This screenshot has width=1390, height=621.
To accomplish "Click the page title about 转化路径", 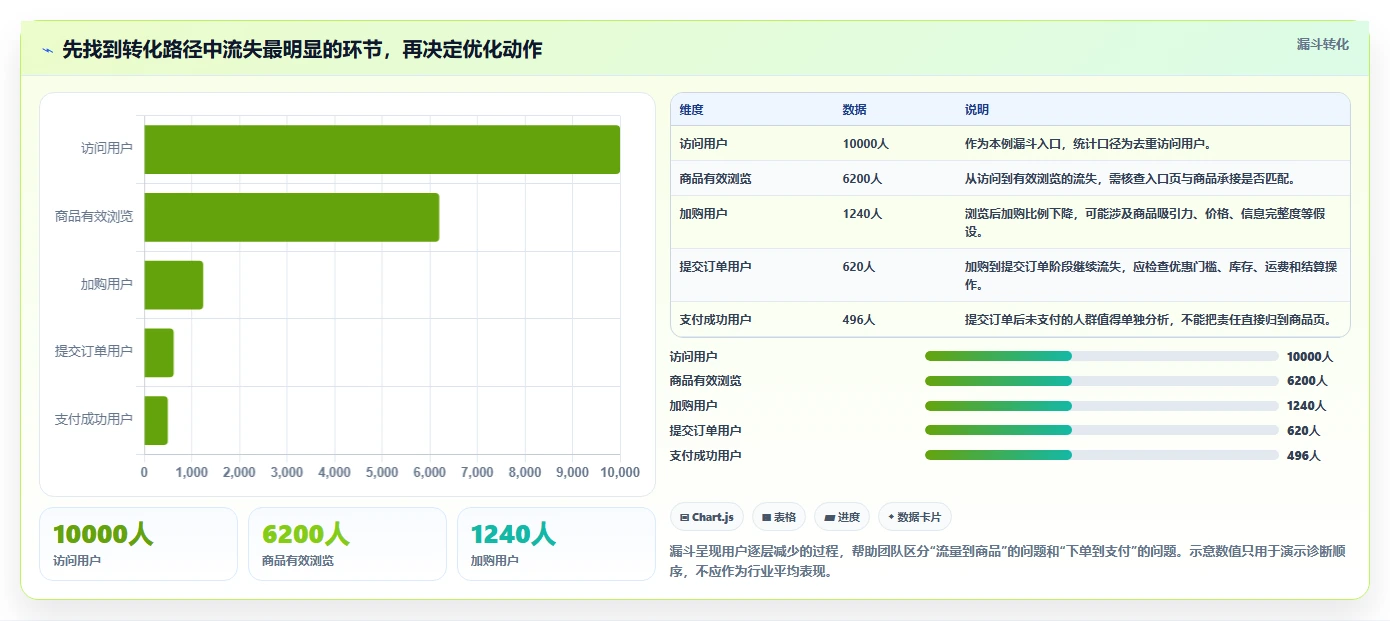I will (302, 50).
